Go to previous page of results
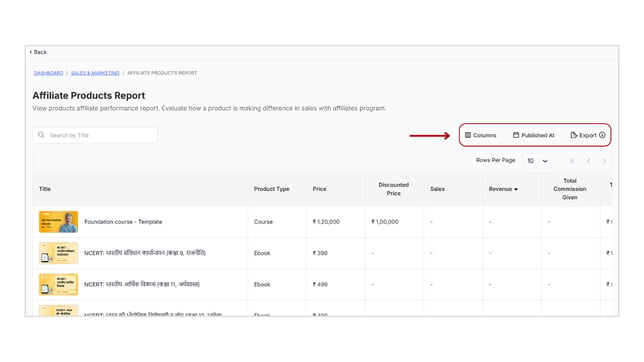The width and height of the screenshot is (644, 362). tap(588, 161)
